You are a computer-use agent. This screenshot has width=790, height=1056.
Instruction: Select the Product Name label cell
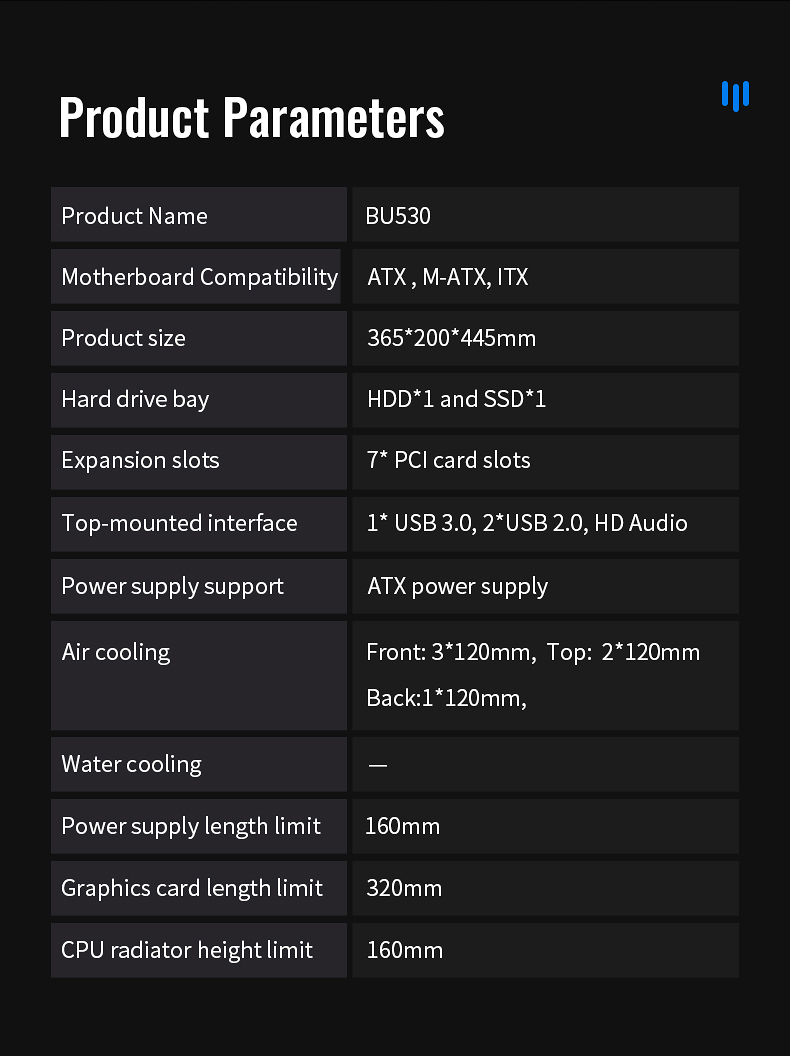[199, 215]
